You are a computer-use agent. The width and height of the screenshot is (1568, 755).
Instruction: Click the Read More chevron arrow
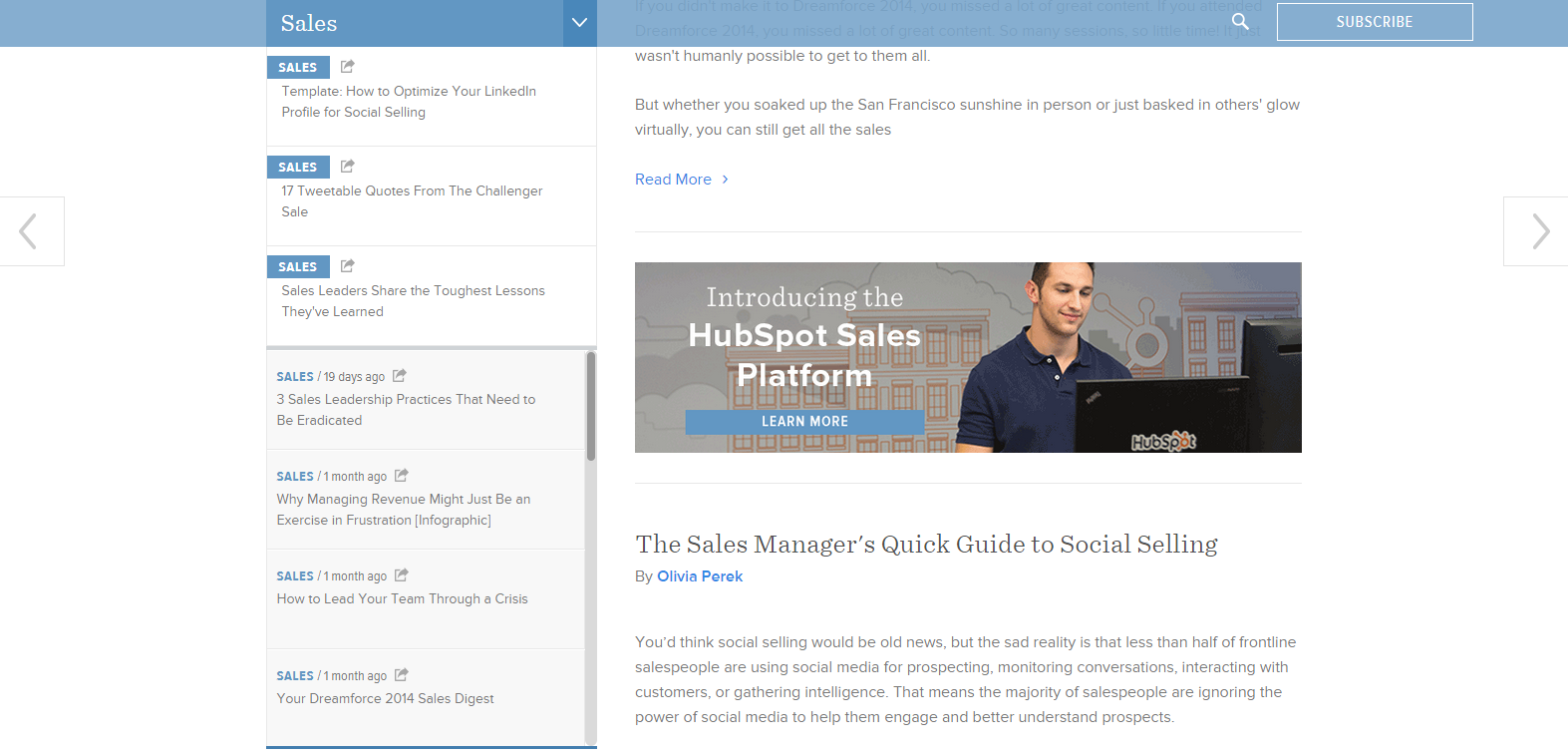click(x=725, y=180)
